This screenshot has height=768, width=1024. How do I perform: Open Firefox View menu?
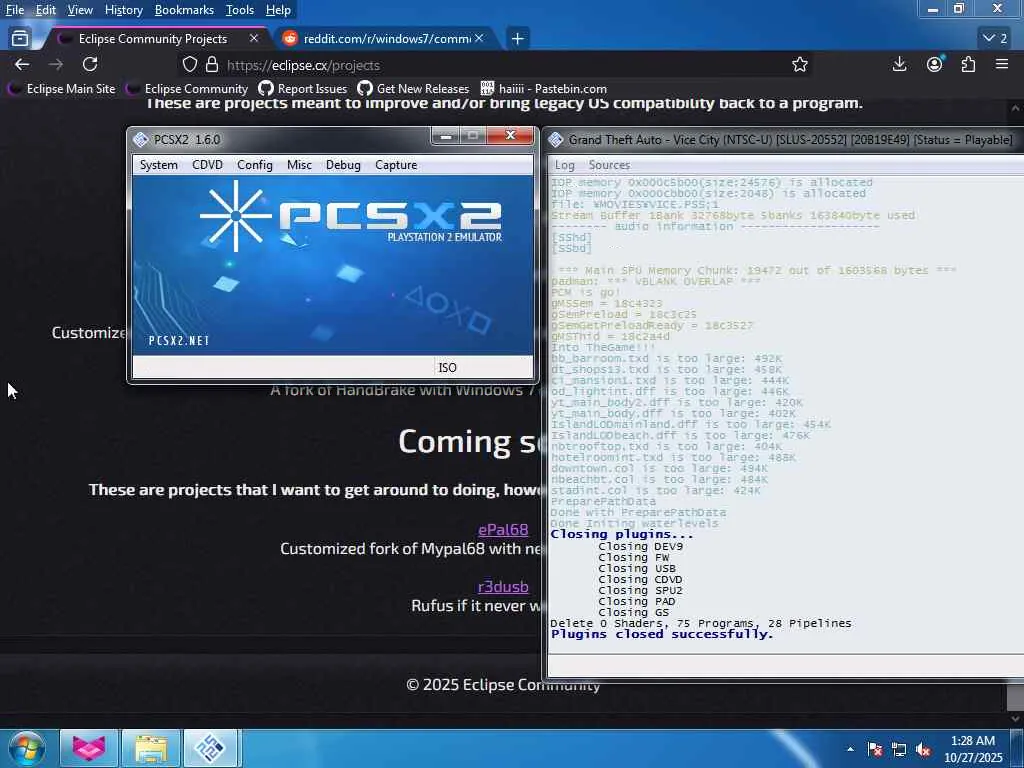point(80,10)
